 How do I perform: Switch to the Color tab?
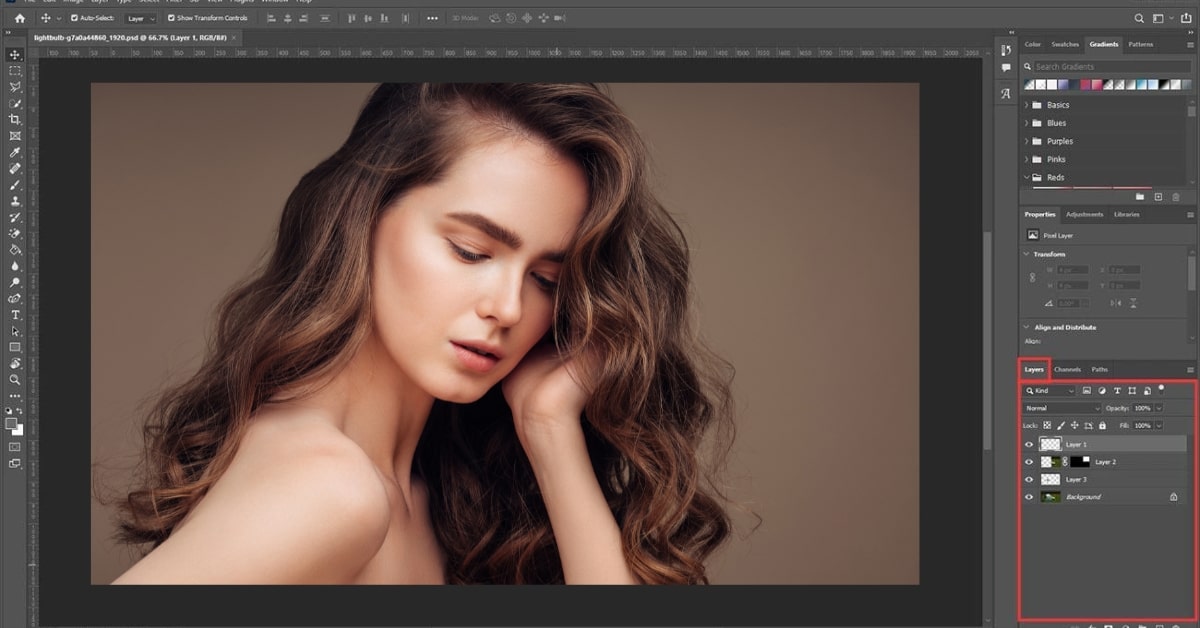[x=1033, y=44]
